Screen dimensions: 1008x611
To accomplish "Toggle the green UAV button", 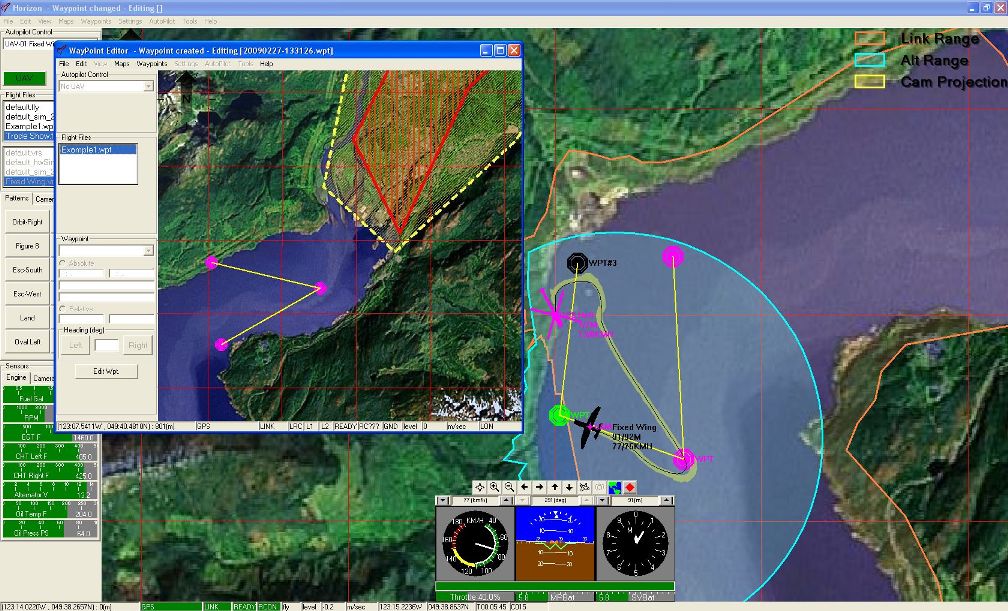I will [x=22, y=79].
